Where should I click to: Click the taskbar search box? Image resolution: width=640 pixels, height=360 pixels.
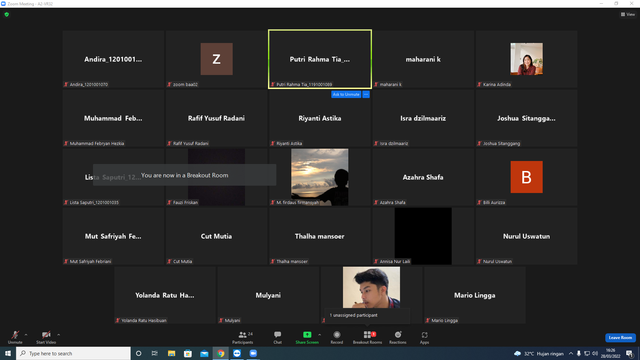[x=73, y=353]
